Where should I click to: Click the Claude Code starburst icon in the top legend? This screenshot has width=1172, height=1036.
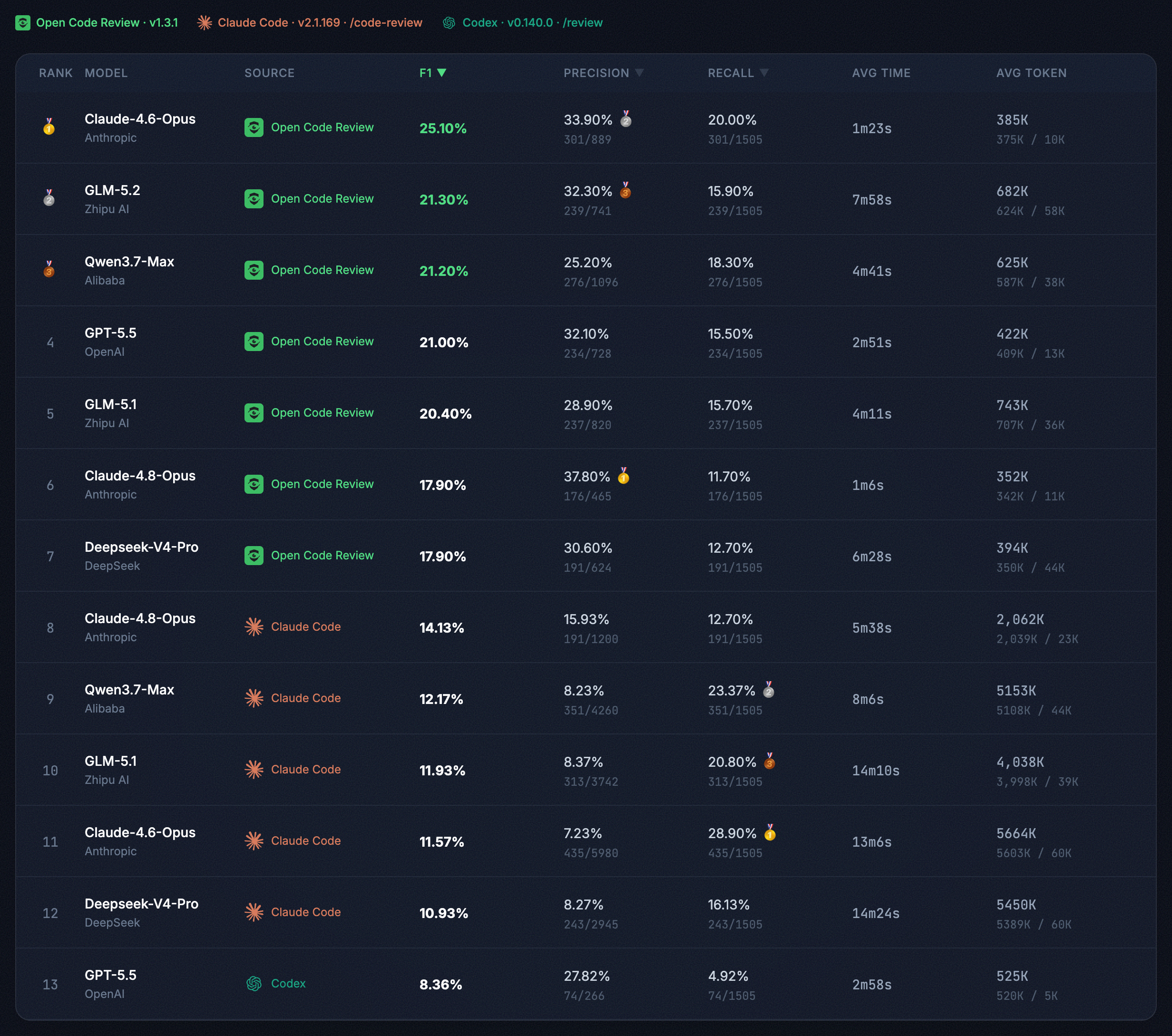[x=204, y=23]
